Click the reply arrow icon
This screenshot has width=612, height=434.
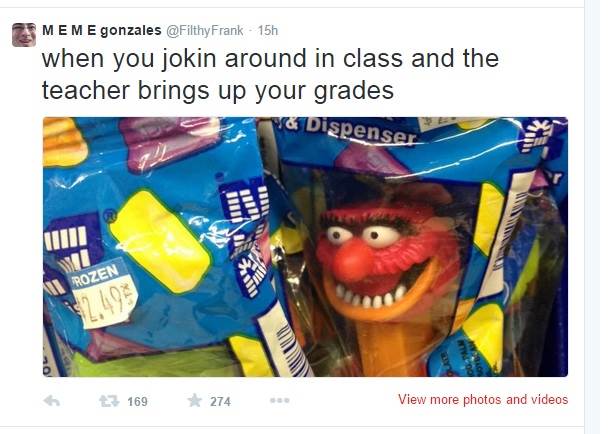pyautogui.click(x=52, y=401)
